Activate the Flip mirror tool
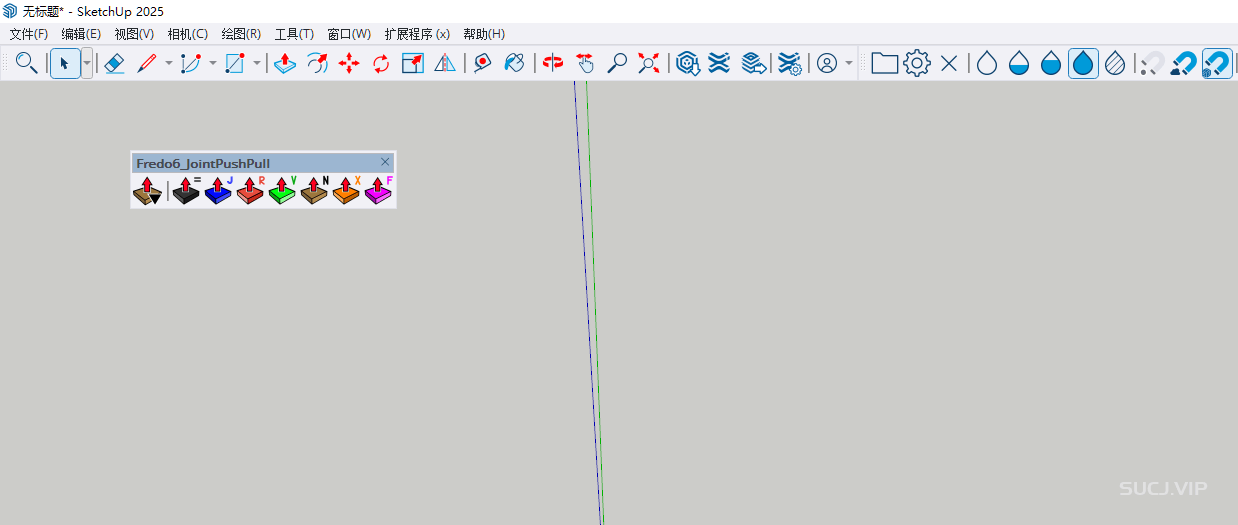Viewport: 1238px width, 525px height. point(445,63)
